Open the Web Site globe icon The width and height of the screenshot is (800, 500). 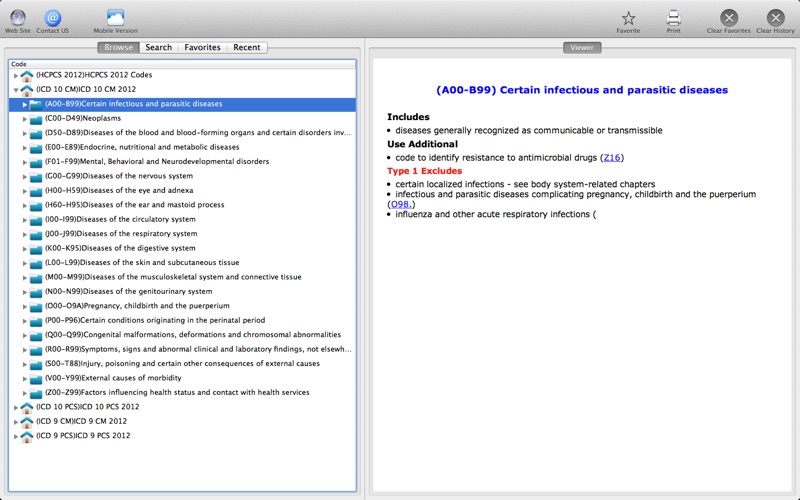click(x=18, y=18)
